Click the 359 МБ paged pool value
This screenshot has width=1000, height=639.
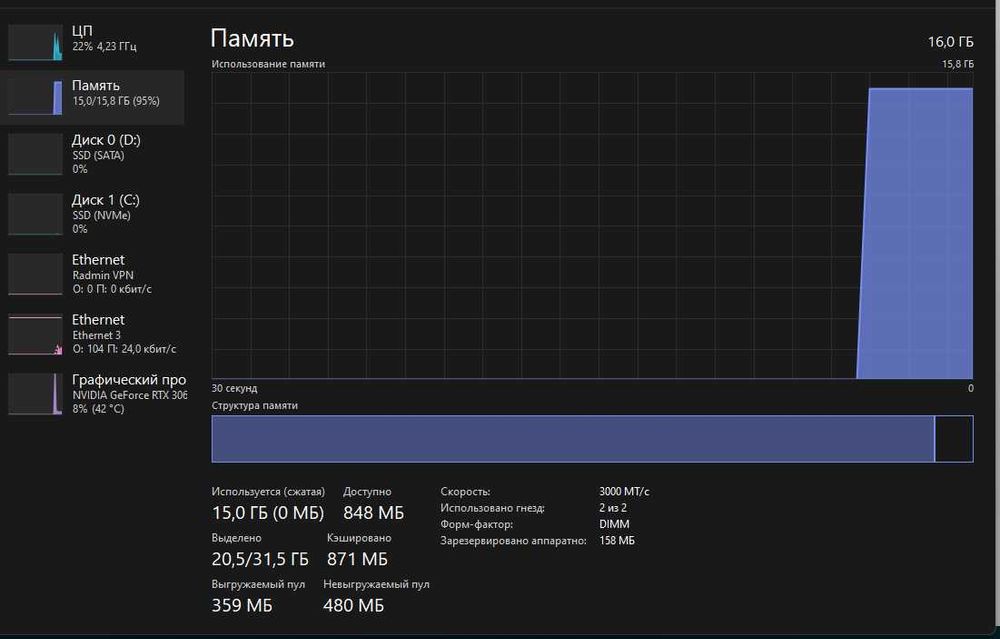242,605
